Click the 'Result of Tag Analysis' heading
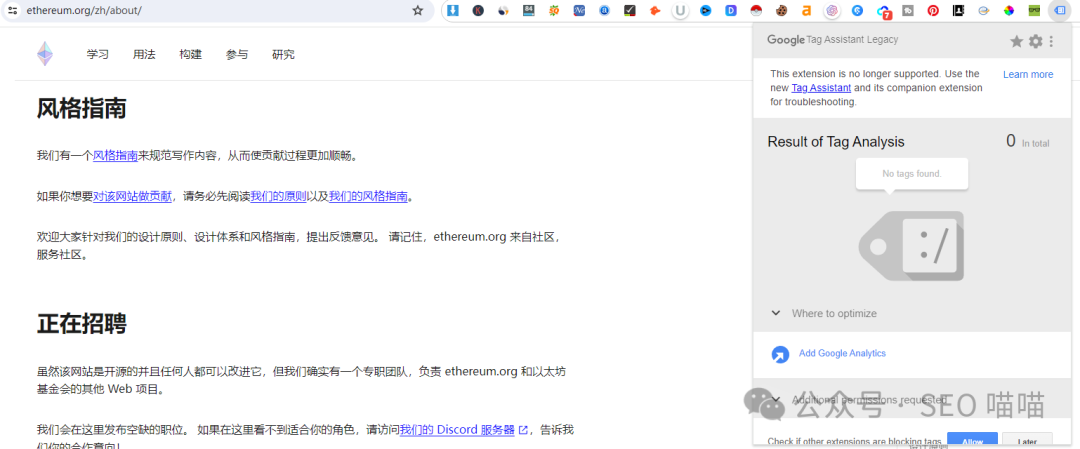This screenshot has height=449, width=1080. [835, 142]
